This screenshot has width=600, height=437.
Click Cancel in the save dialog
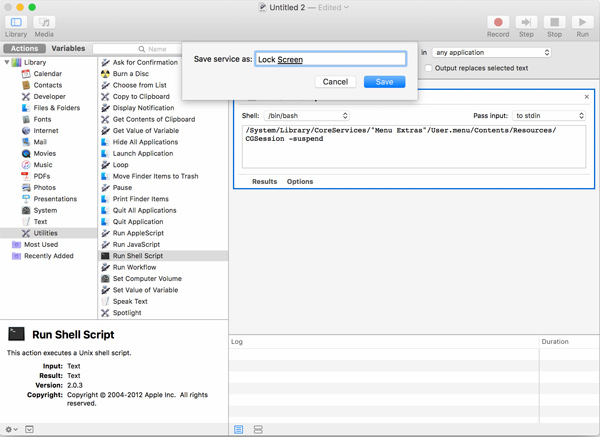335,82
